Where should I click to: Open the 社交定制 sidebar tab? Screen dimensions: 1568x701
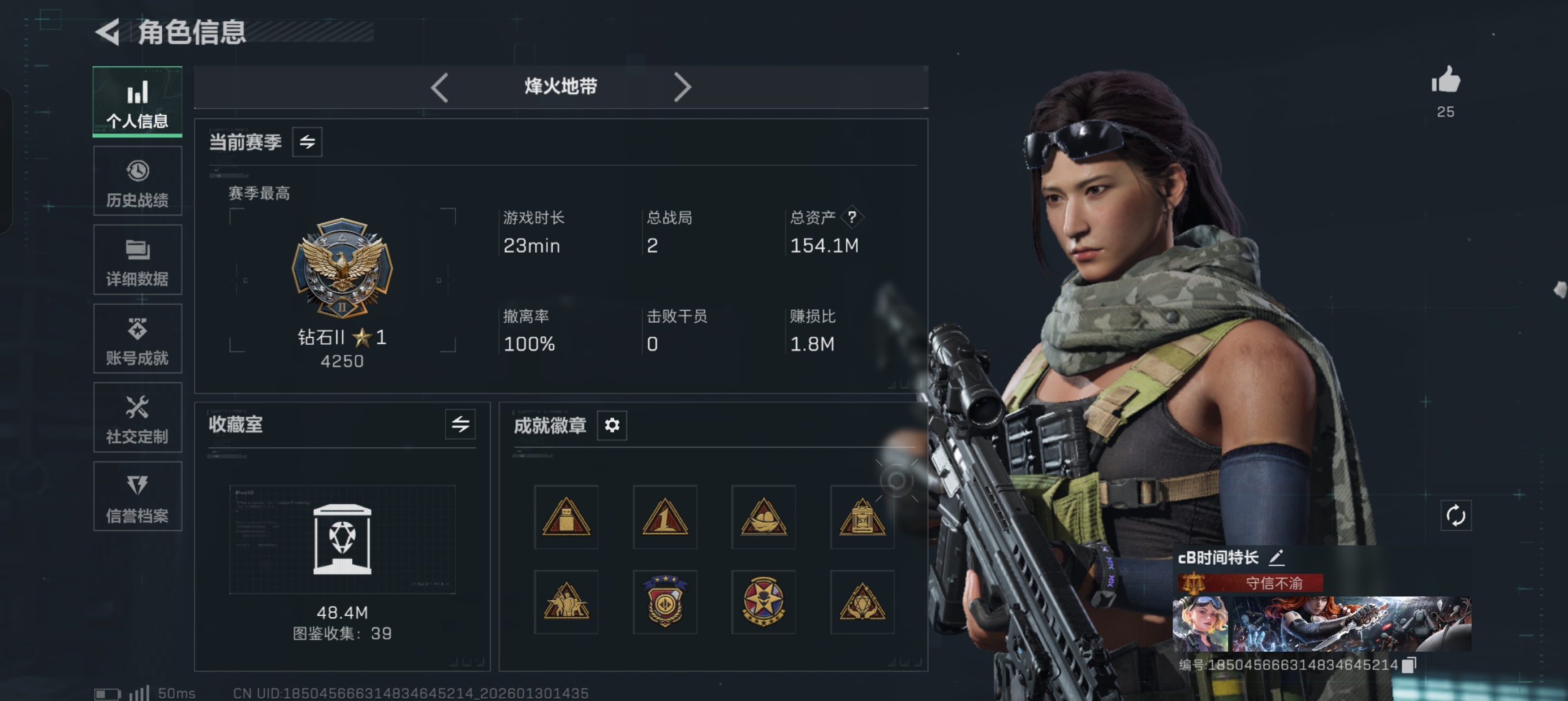coord(137,417)
